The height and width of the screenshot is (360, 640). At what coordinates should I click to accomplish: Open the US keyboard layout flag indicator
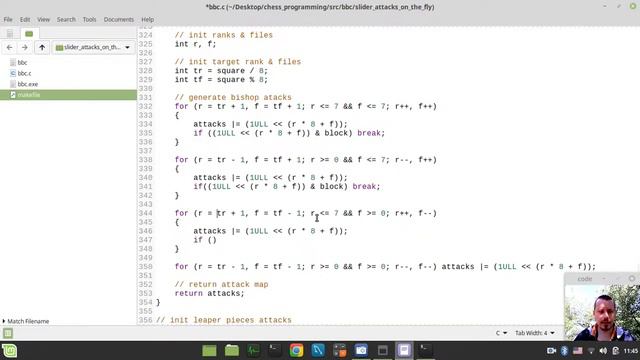578,351
